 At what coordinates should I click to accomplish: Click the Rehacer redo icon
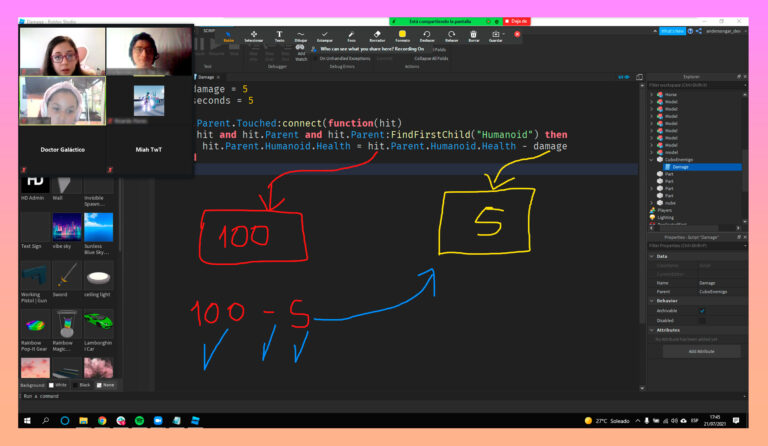450,35
